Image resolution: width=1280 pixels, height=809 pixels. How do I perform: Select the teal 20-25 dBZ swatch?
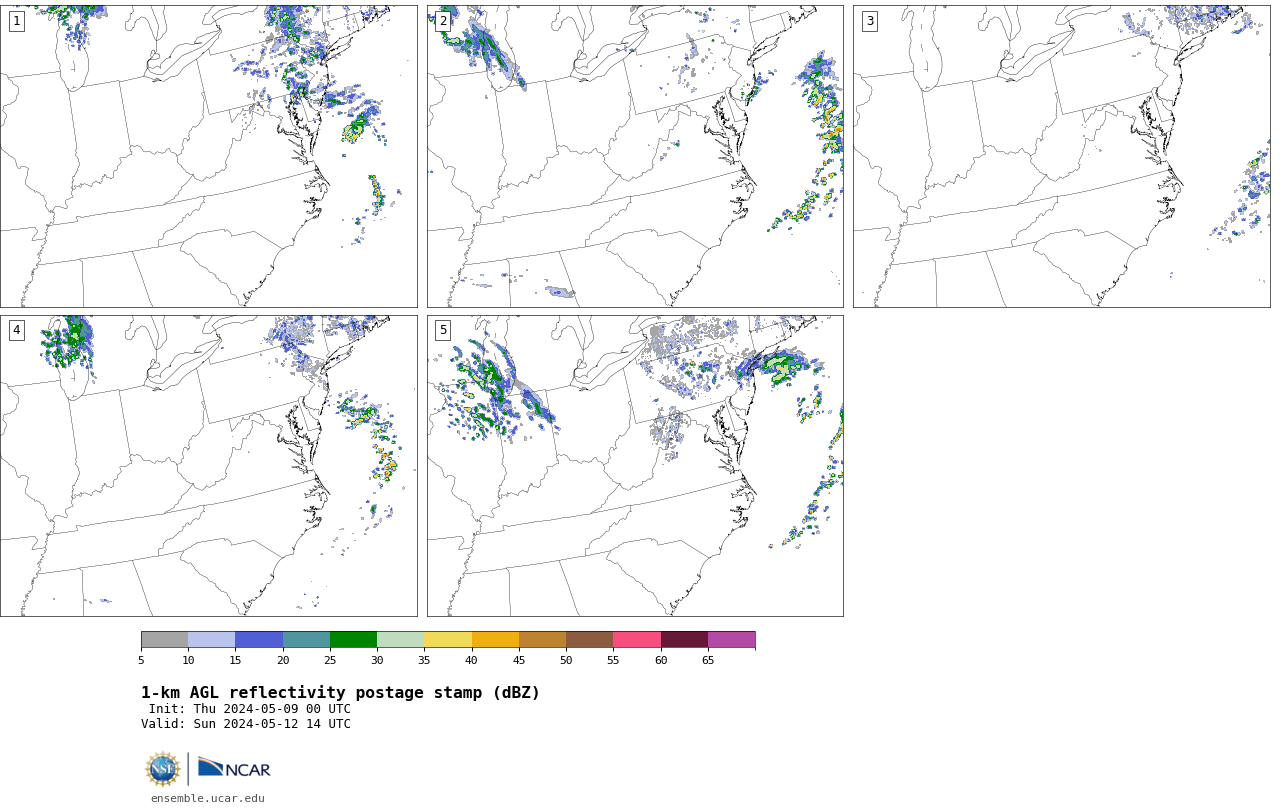click(306, 640)
